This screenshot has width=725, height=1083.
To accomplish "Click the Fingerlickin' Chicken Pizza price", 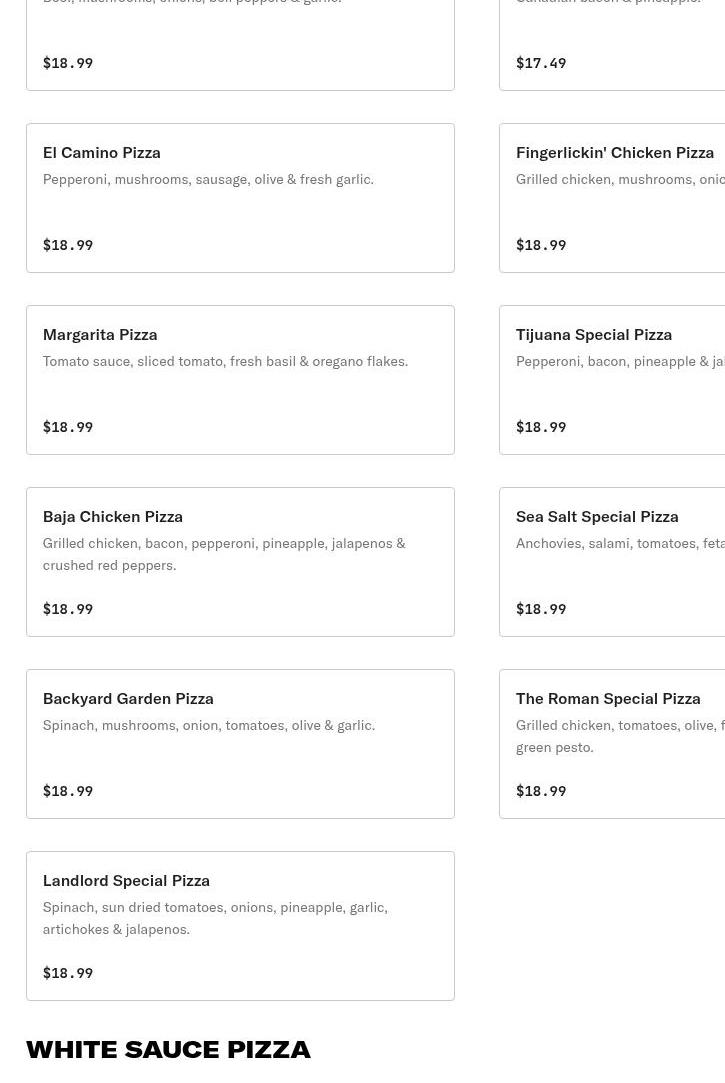I will (x=541, y=245).
